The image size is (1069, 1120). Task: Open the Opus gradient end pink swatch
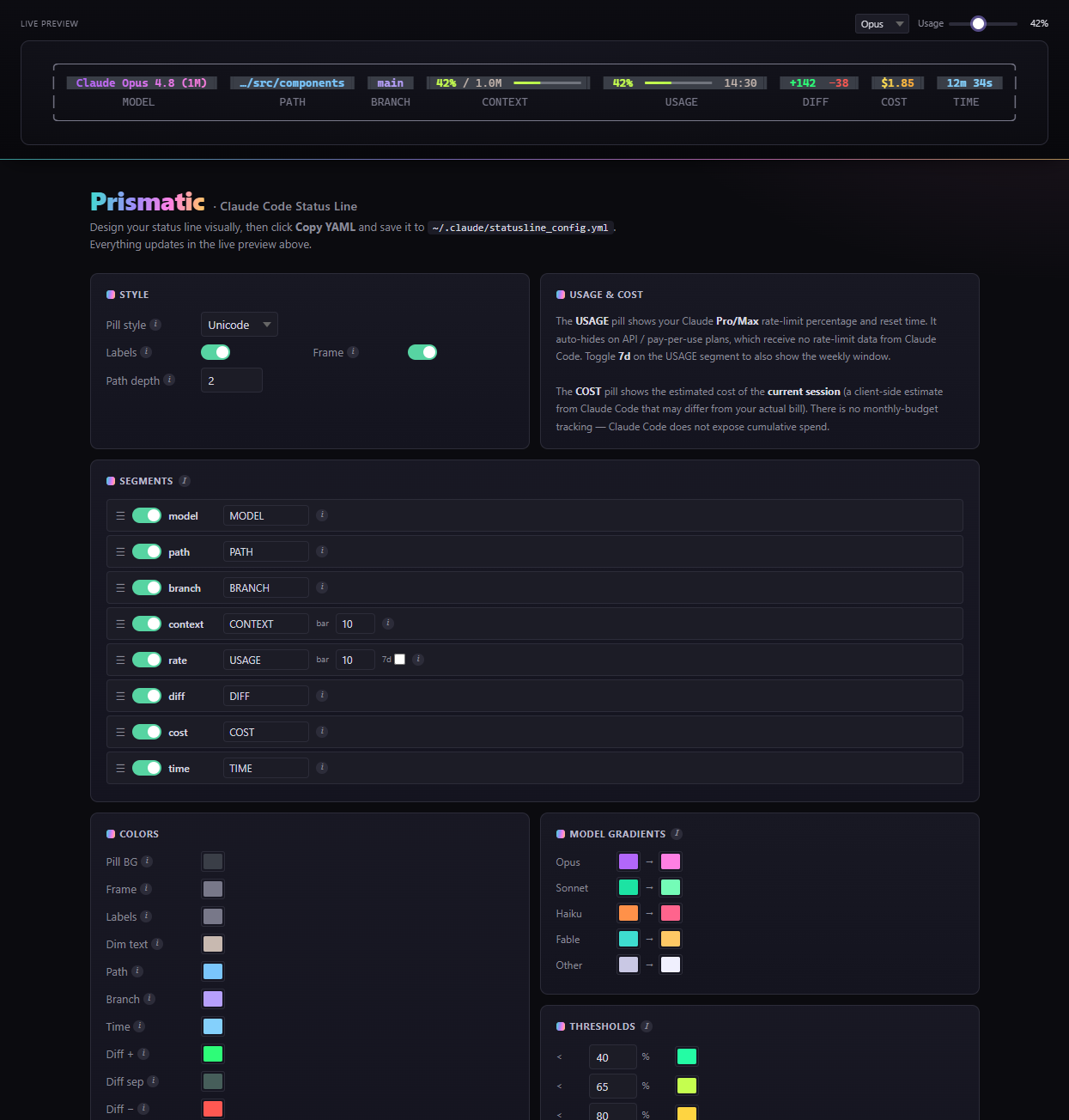[671, 861]
